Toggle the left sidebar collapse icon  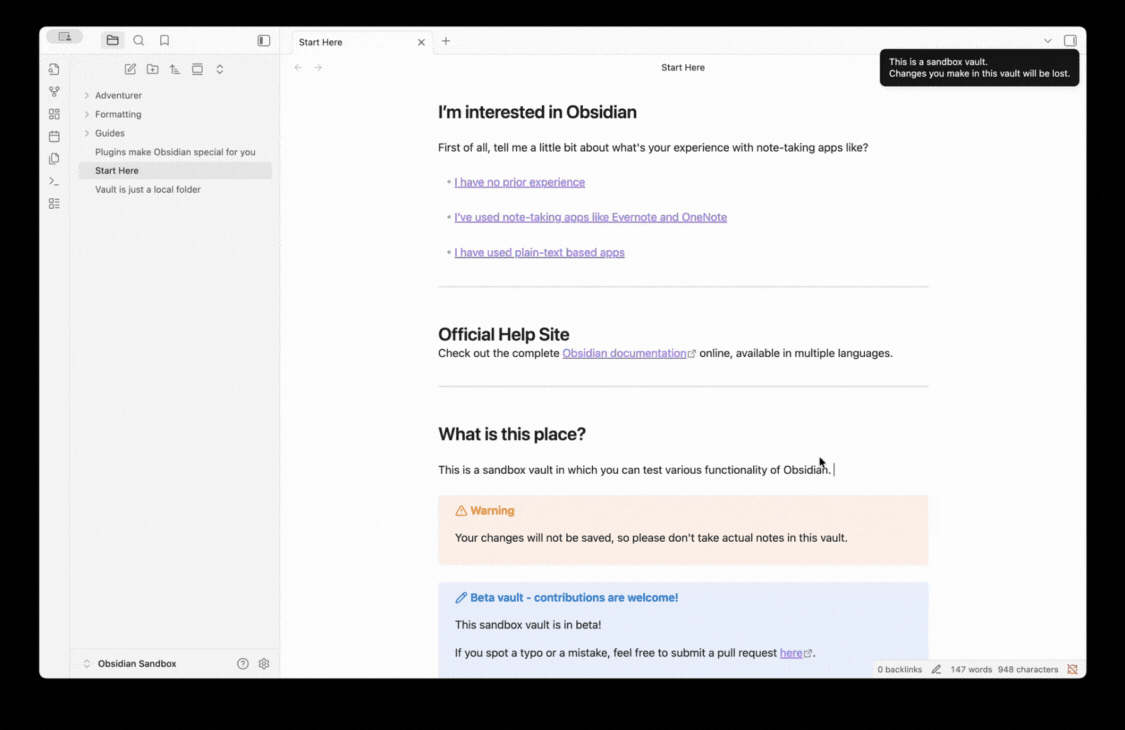263,41
